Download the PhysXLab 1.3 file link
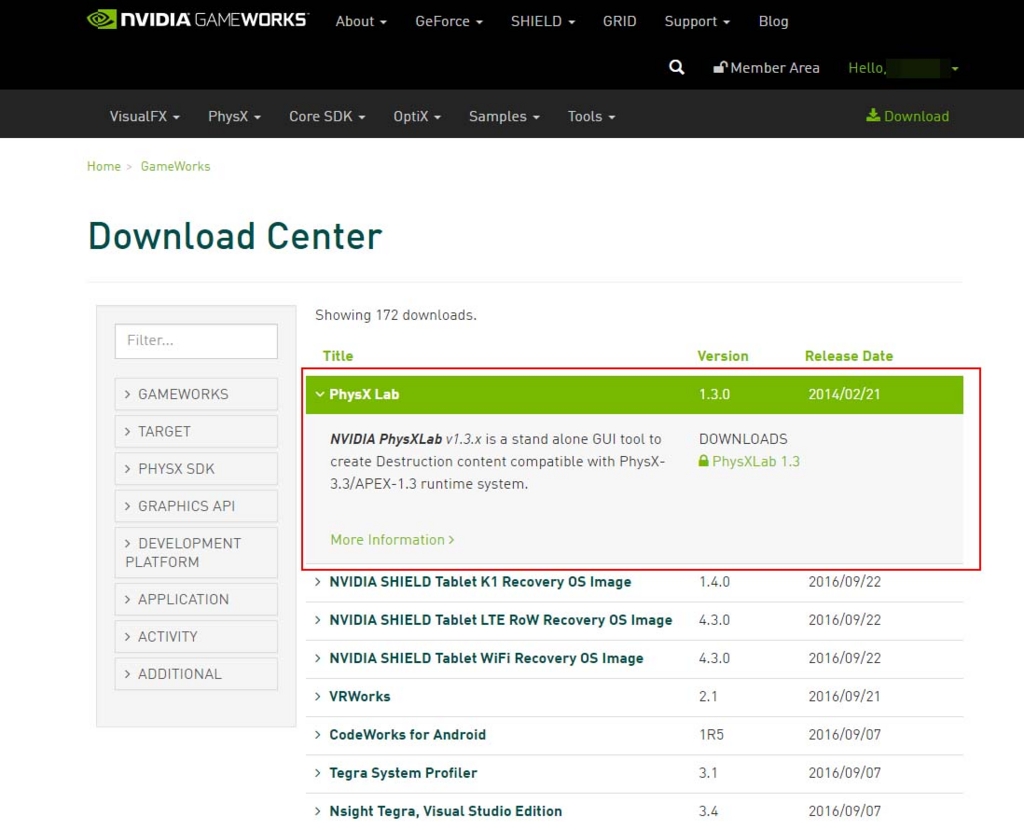This screenshot has height=830, width=1024. [x=756, y=461]
